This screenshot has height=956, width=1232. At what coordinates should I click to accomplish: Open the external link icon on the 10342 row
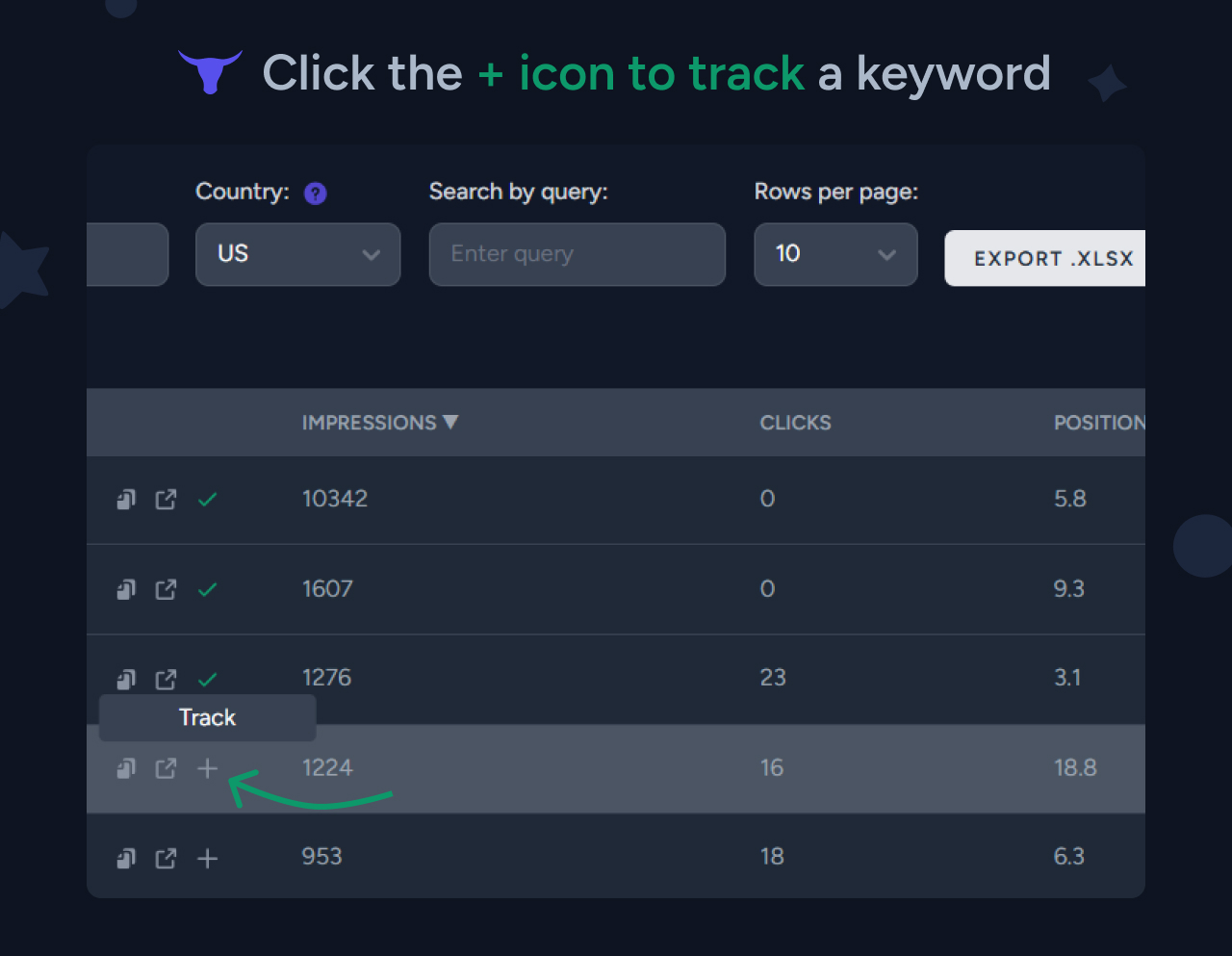click(x=166, y=499)
